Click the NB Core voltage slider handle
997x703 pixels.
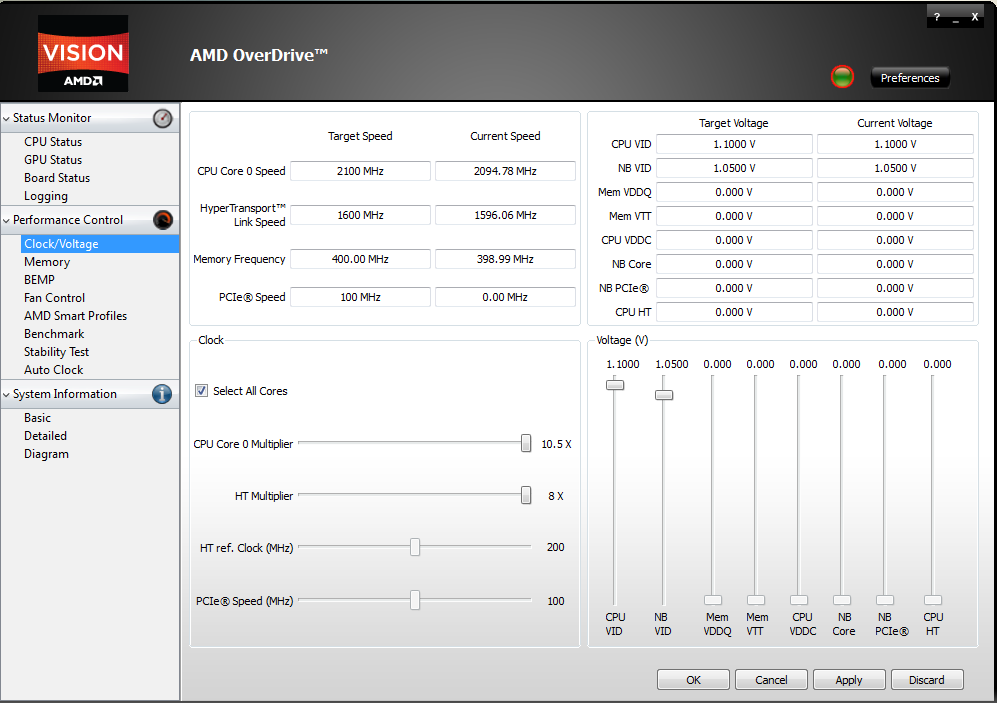[842, 600]
